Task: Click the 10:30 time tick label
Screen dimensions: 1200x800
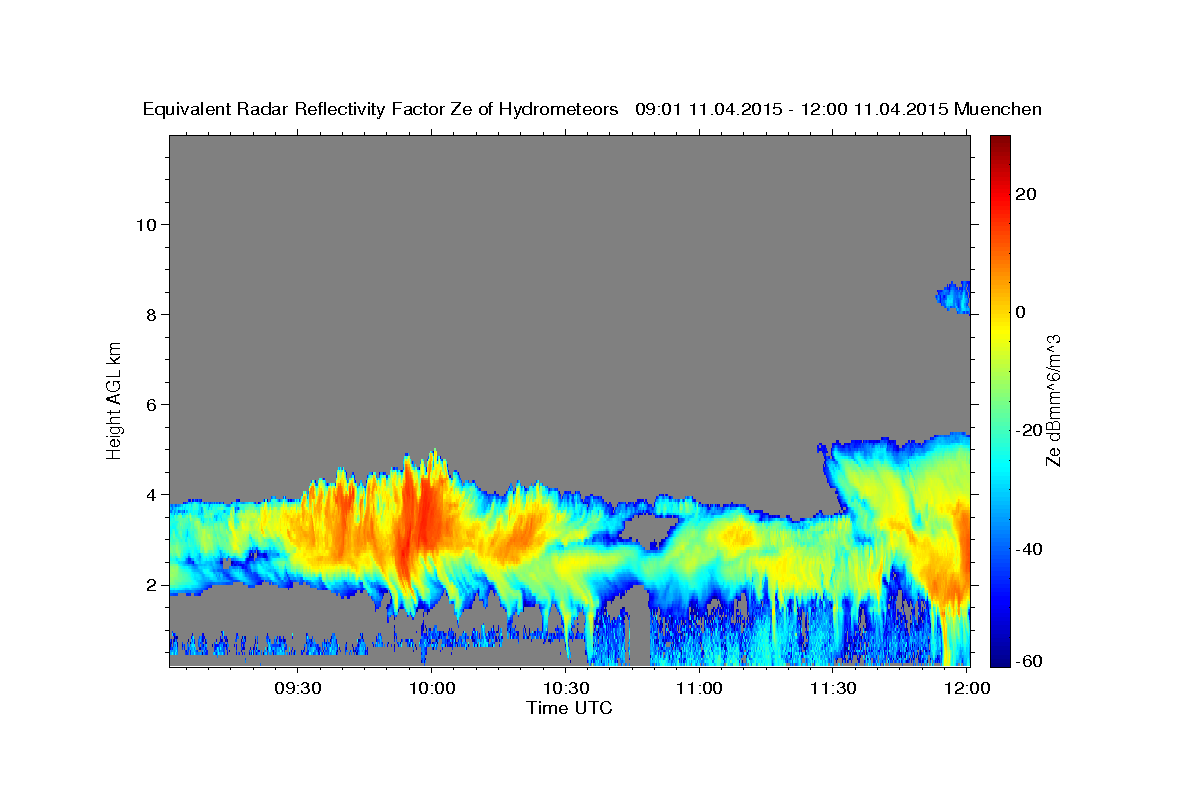Action: click(x=566, y=689)
